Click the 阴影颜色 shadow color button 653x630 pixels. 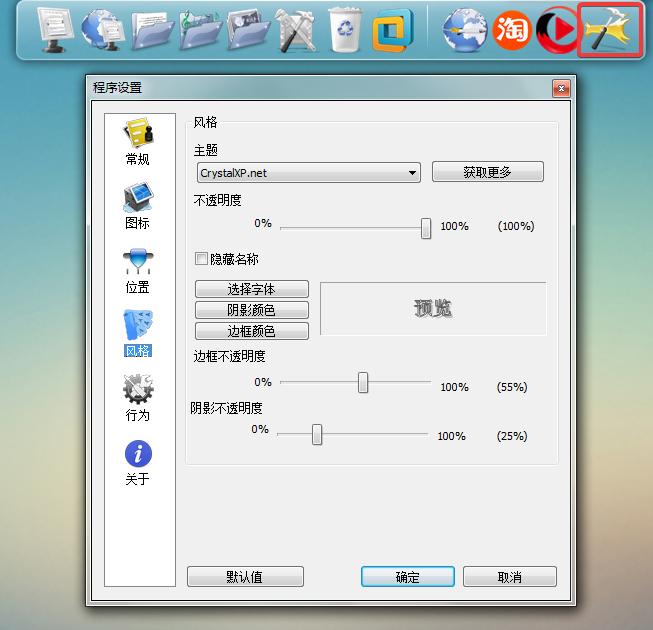click(x=252, y=310)
